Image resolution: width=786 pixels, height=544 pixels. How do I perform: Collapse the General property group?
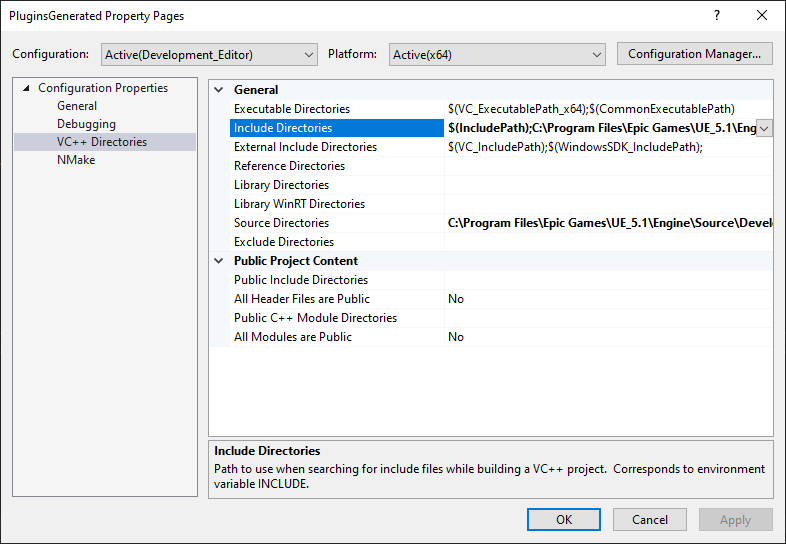point(219,90)
